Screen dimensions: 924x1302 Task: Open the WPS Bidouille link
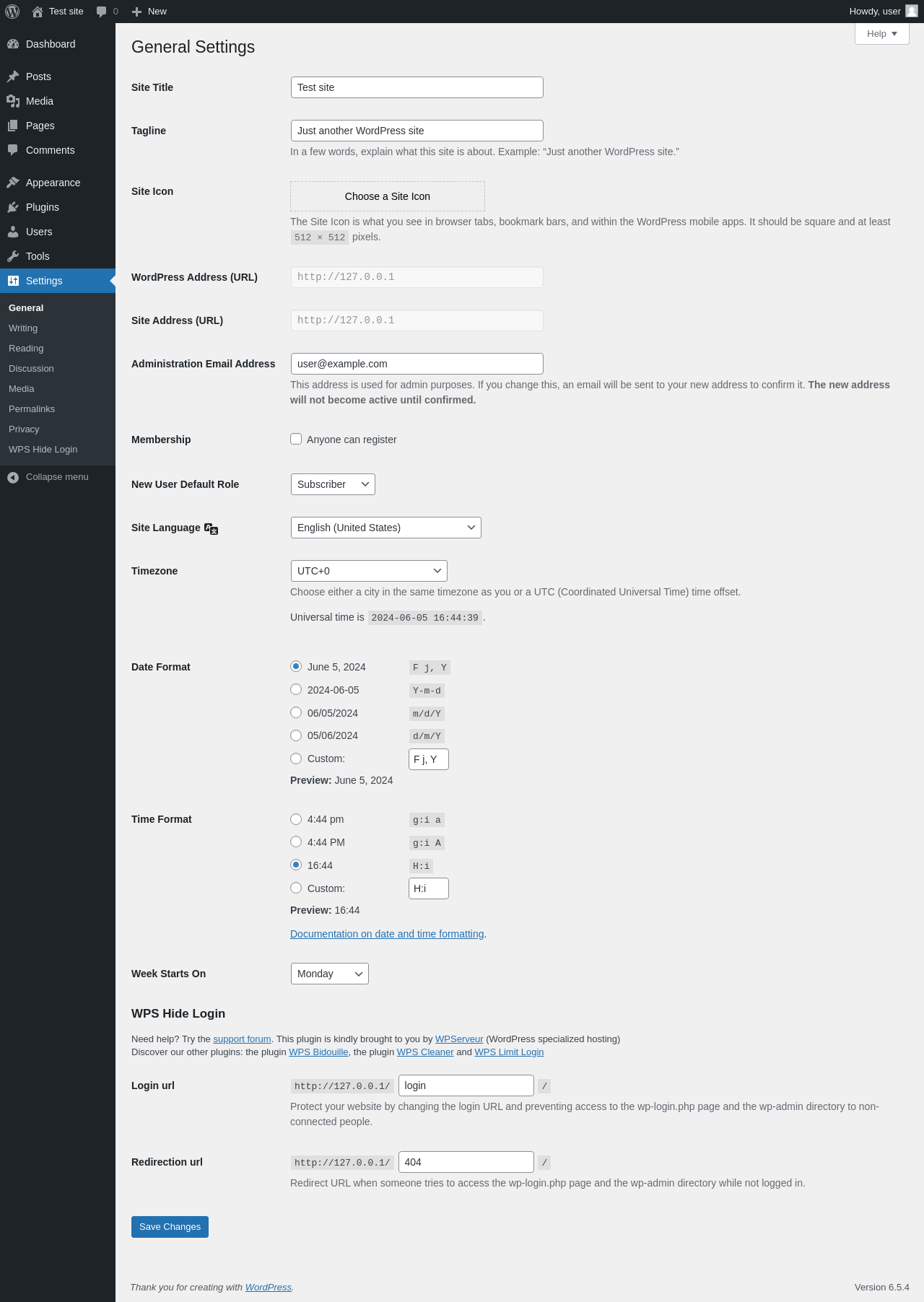coord(318,1052)
